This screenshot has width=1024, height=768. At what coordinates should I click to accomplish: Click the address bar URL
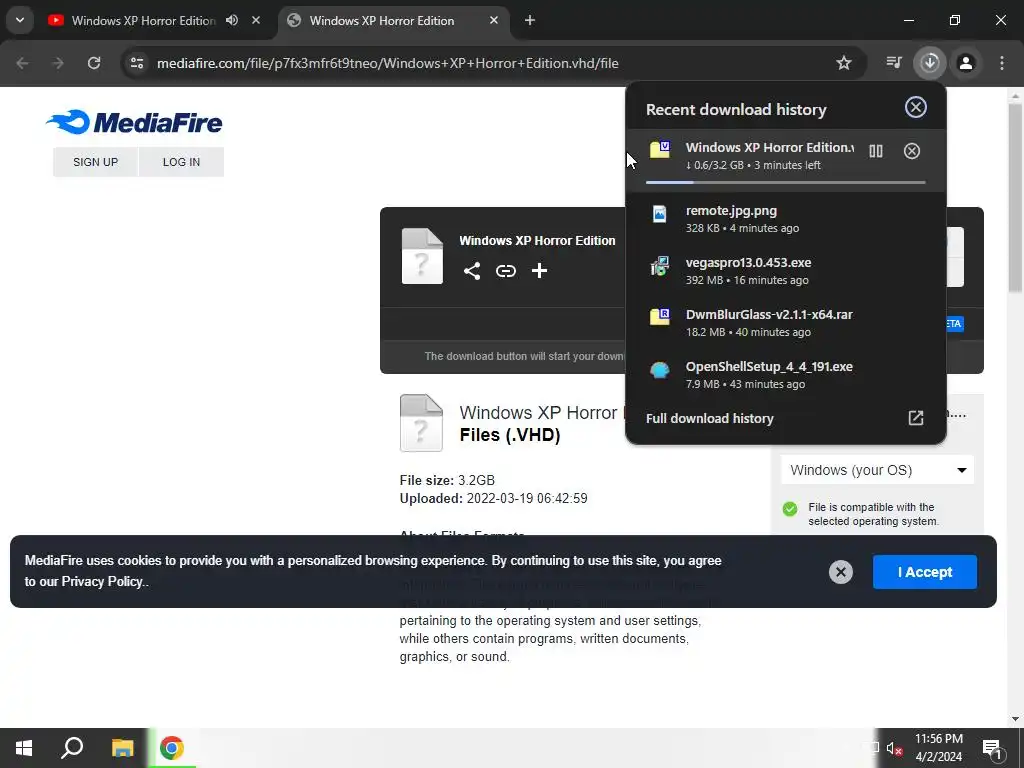387,63
